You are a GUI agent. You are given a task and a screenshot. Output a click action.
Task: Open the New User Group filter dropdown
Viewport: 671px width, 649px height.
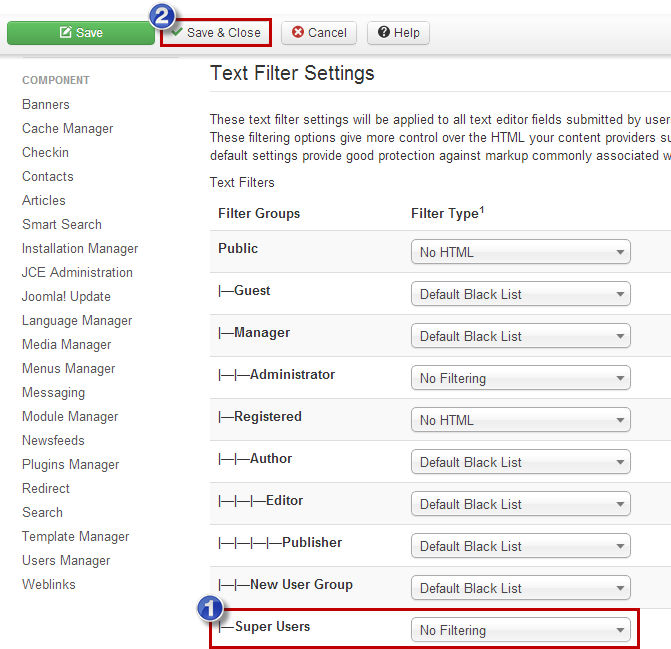click(x=520, y=588)
